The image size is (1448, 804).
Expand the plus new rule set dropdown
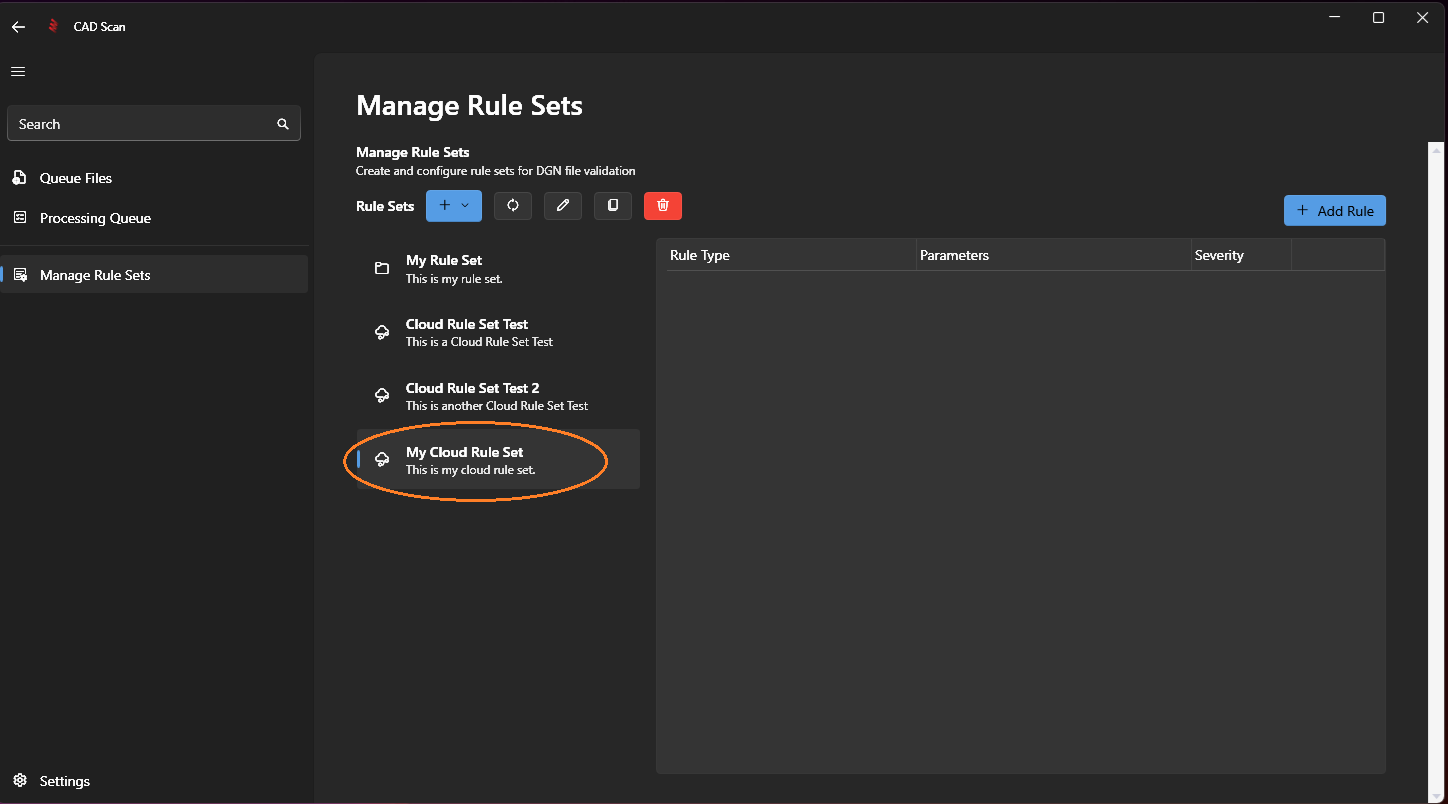(454, 206)
